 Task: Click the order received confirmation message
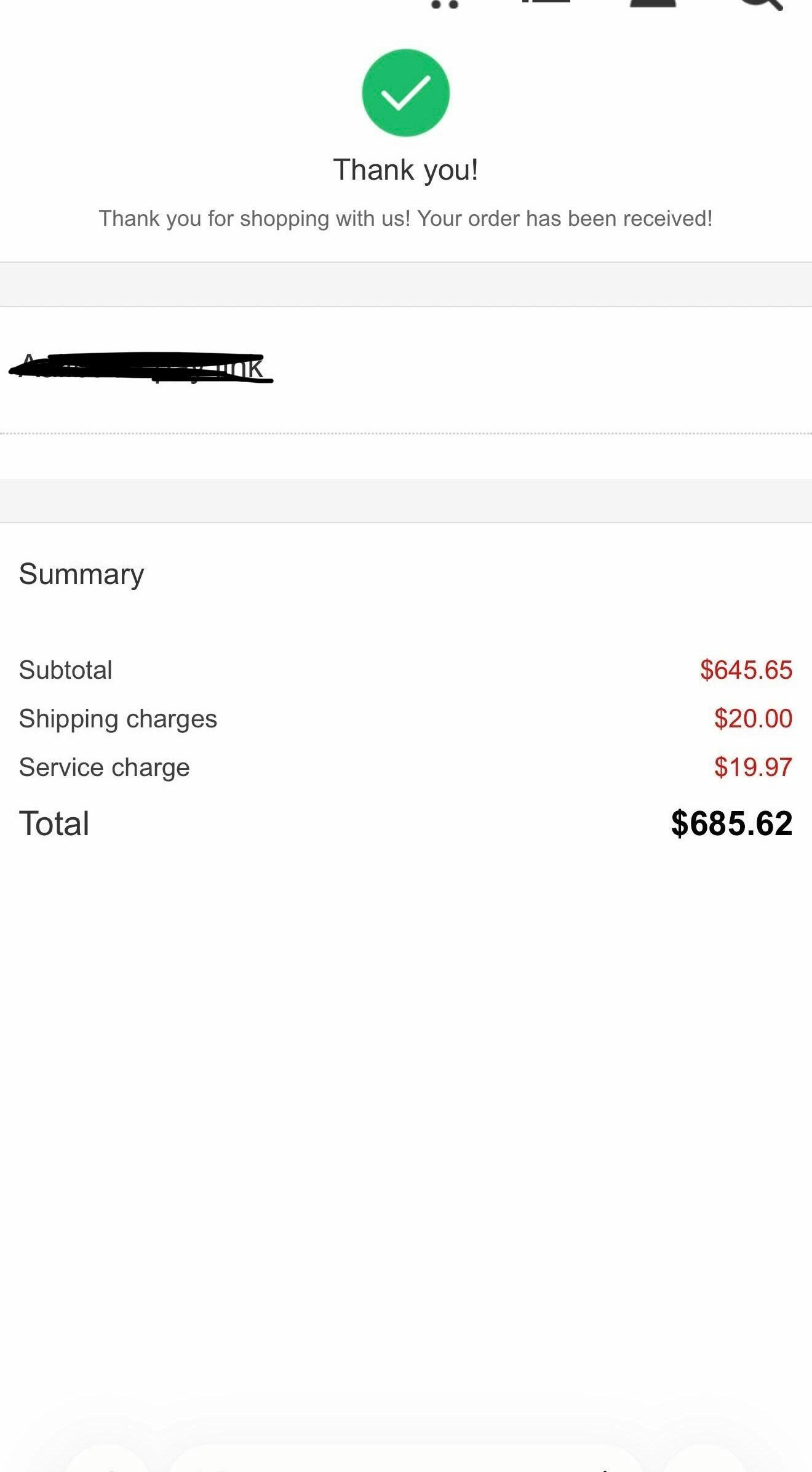tap(406, 218)
